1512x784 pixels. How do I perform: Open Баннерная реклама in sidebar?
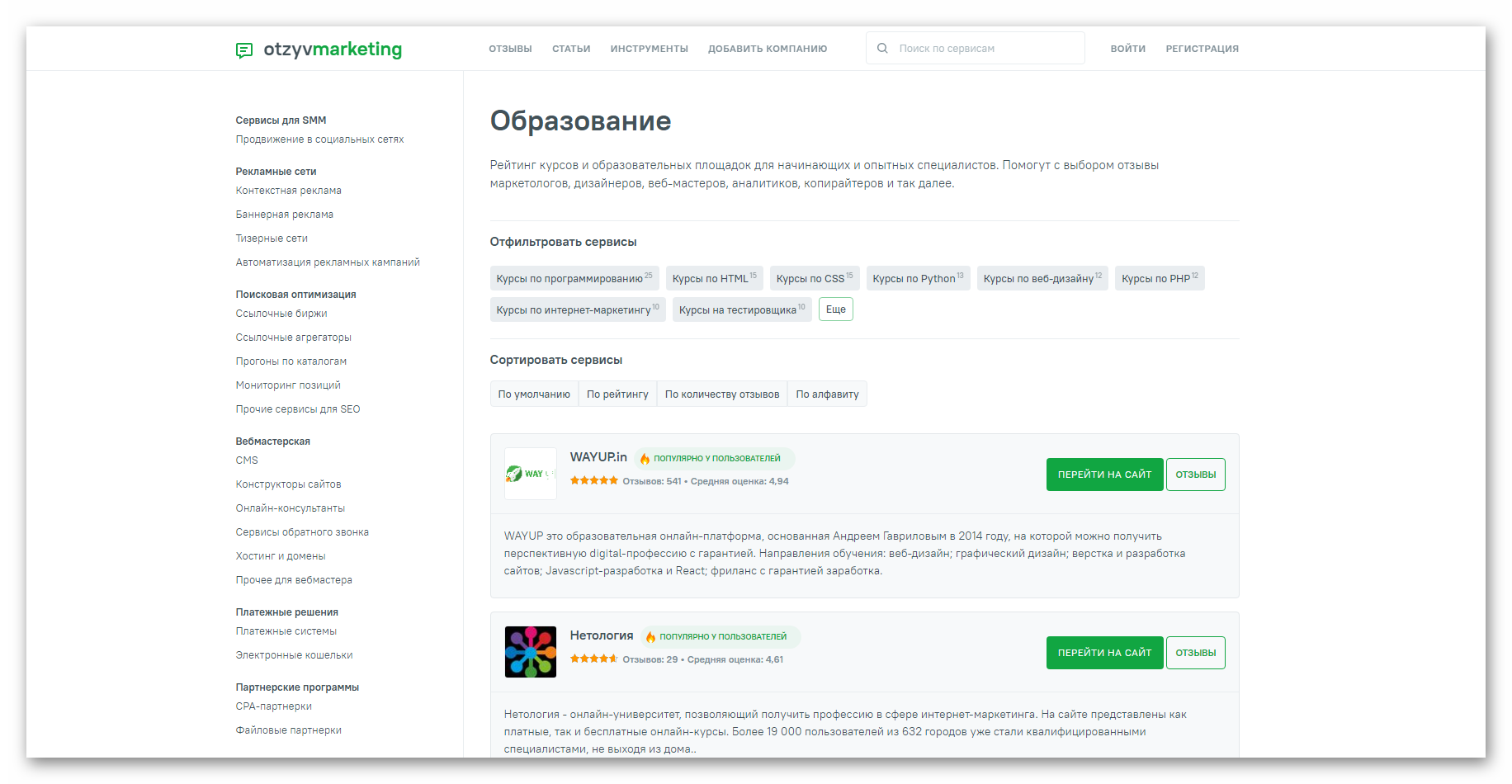(285, 215)
